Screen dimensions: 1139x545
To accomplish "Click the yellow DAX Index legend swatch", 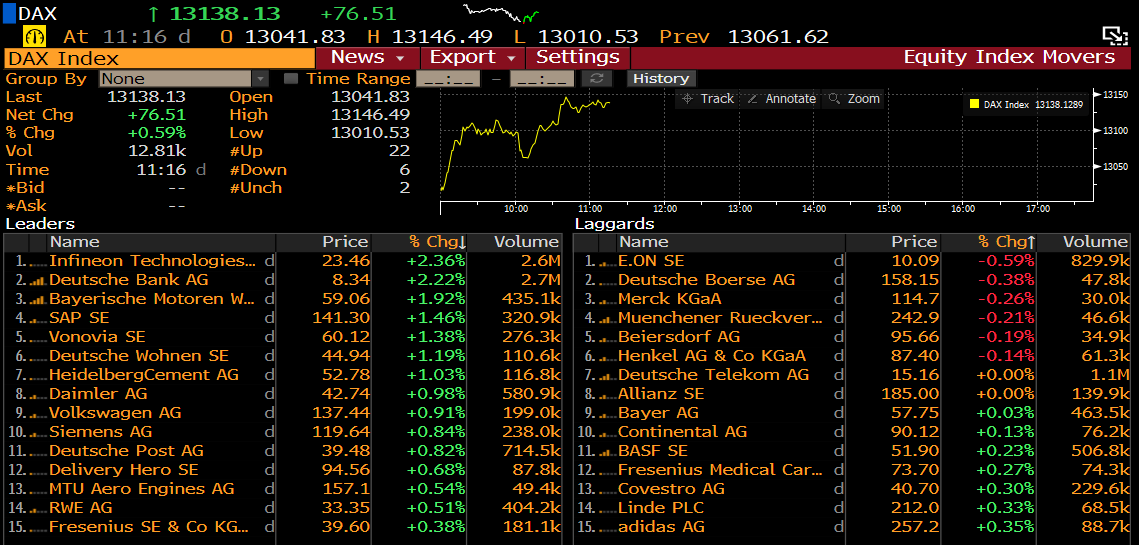I will [x=974, y=105].
